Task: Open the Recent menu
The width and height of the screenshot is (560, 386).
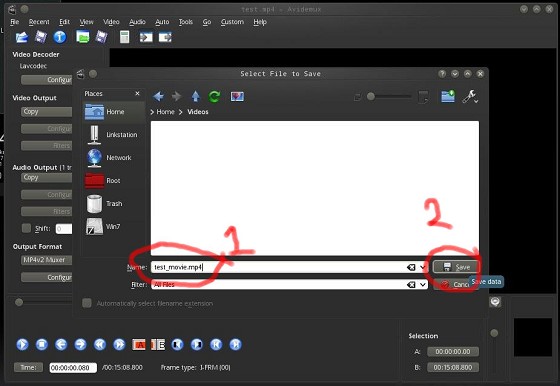Action: 39,22
